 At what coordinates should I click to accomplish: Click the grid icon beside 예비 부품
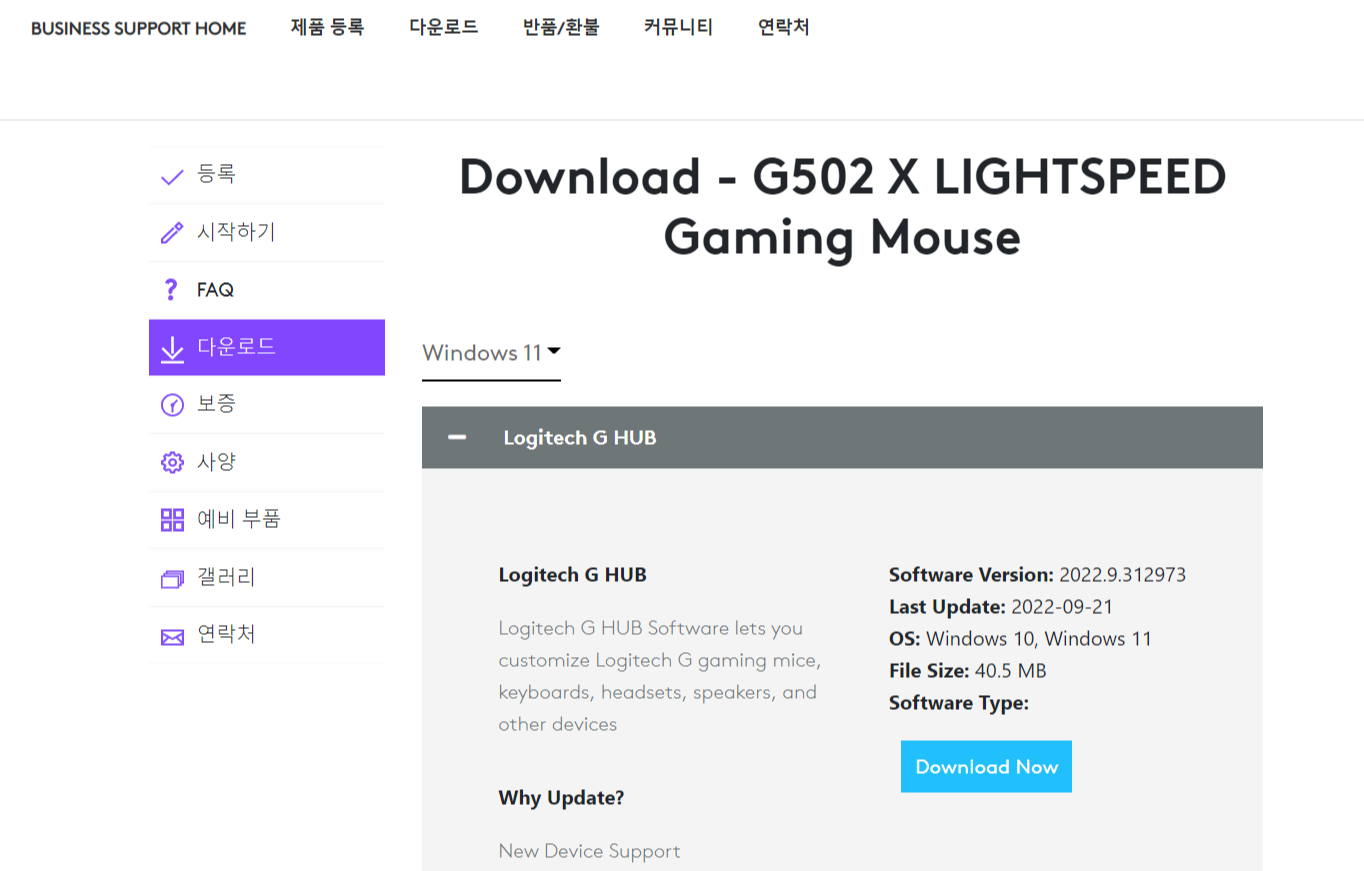tap(172, 520)
